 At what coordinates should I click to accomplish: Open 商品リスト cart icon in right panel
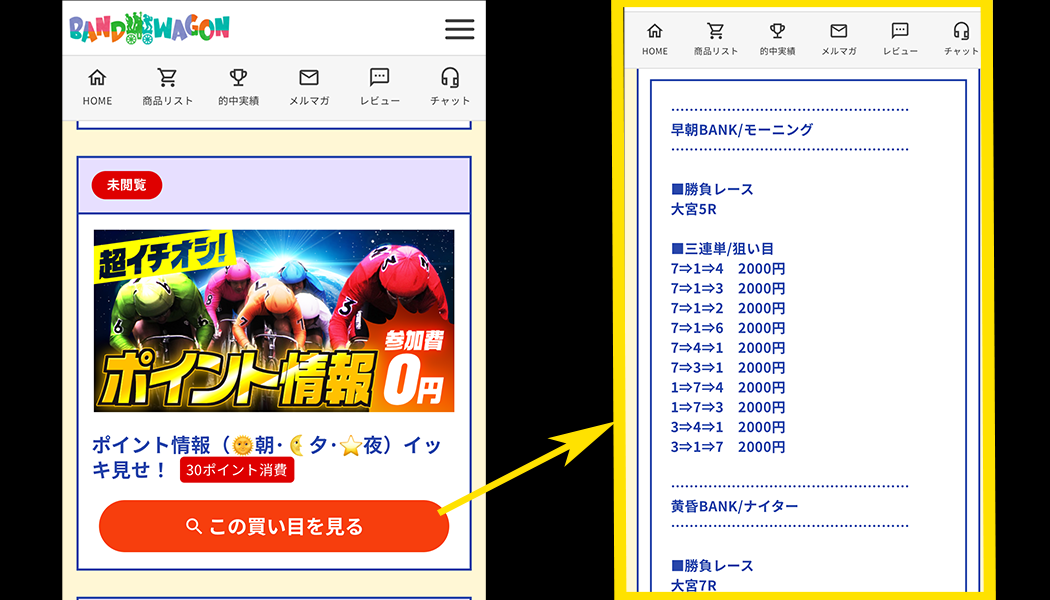pos(716,31)
